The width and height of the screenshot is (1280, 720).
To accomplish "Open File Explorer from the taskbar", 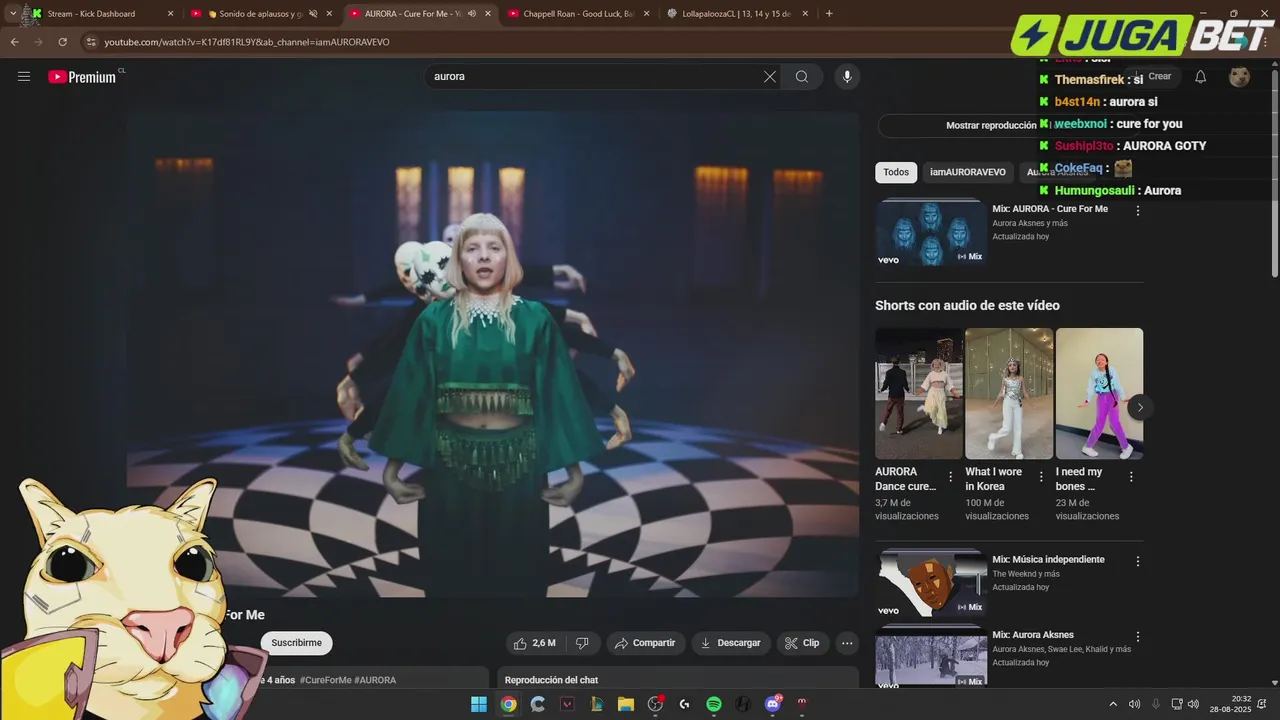I will [x=626, y=704].
